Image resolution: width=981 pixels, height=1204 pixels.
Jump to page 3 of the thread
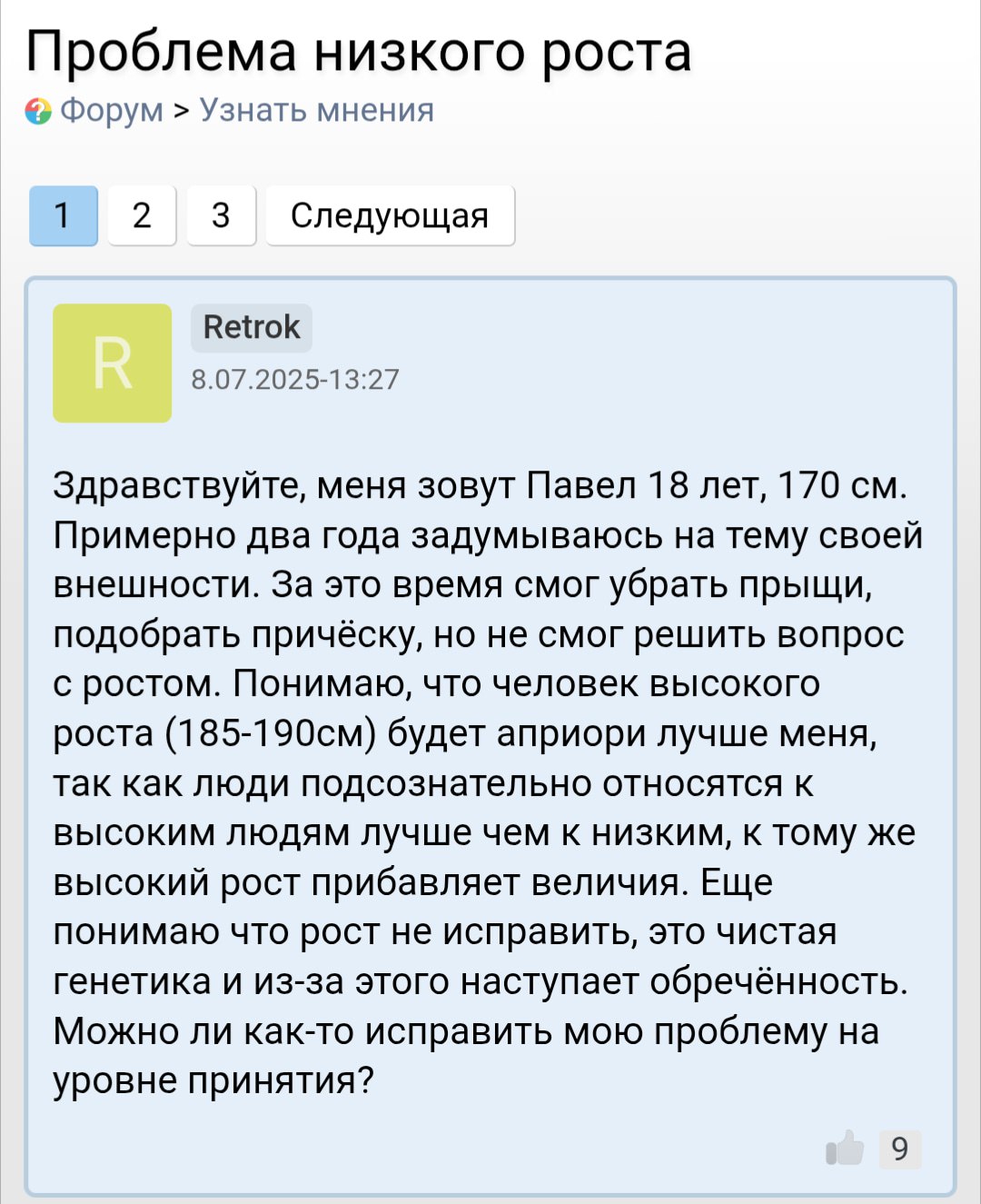pyautogui.click(x=221, y=215)
